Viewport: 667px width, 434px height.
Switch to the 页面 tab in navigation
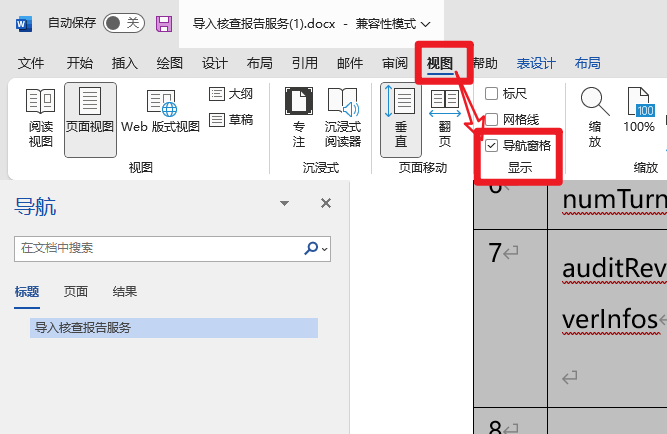coord(76,292)
